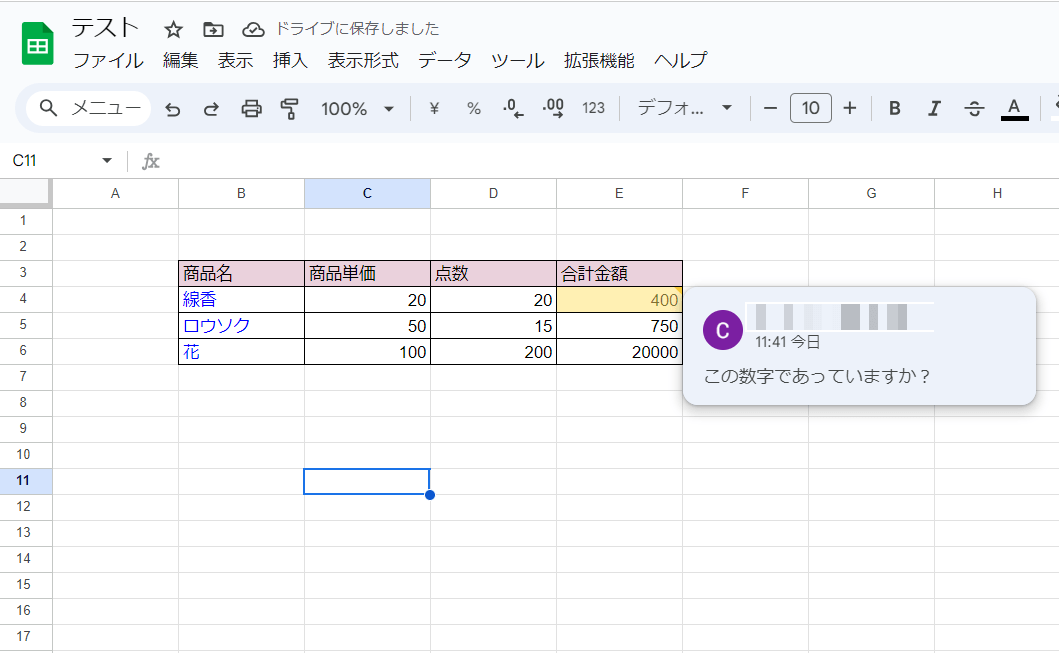Image resolution: width=1059 pixels, height=653 pixels.
Task: Open the name box dropdown arrow
Action: coord(107,161)
